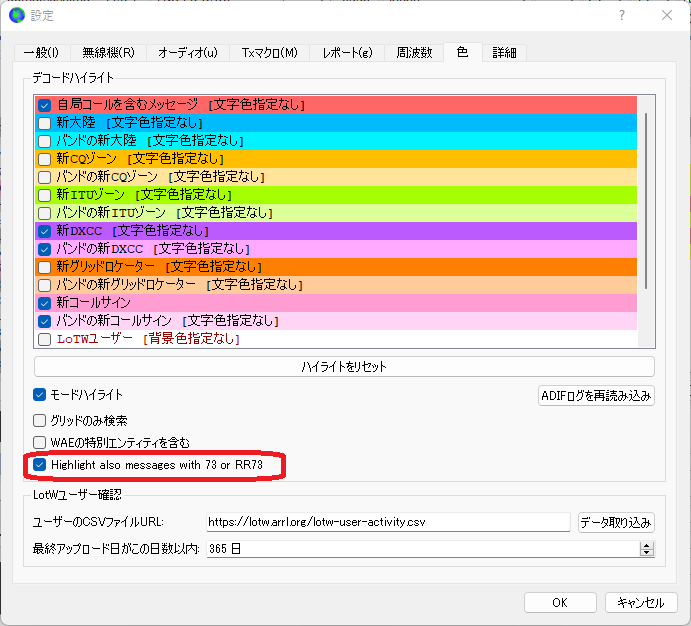Uncheck the 新コールサイン checkbox
The height and width of the screenshot is (626, 691).
pyautogui.click(x=45, y=303)
